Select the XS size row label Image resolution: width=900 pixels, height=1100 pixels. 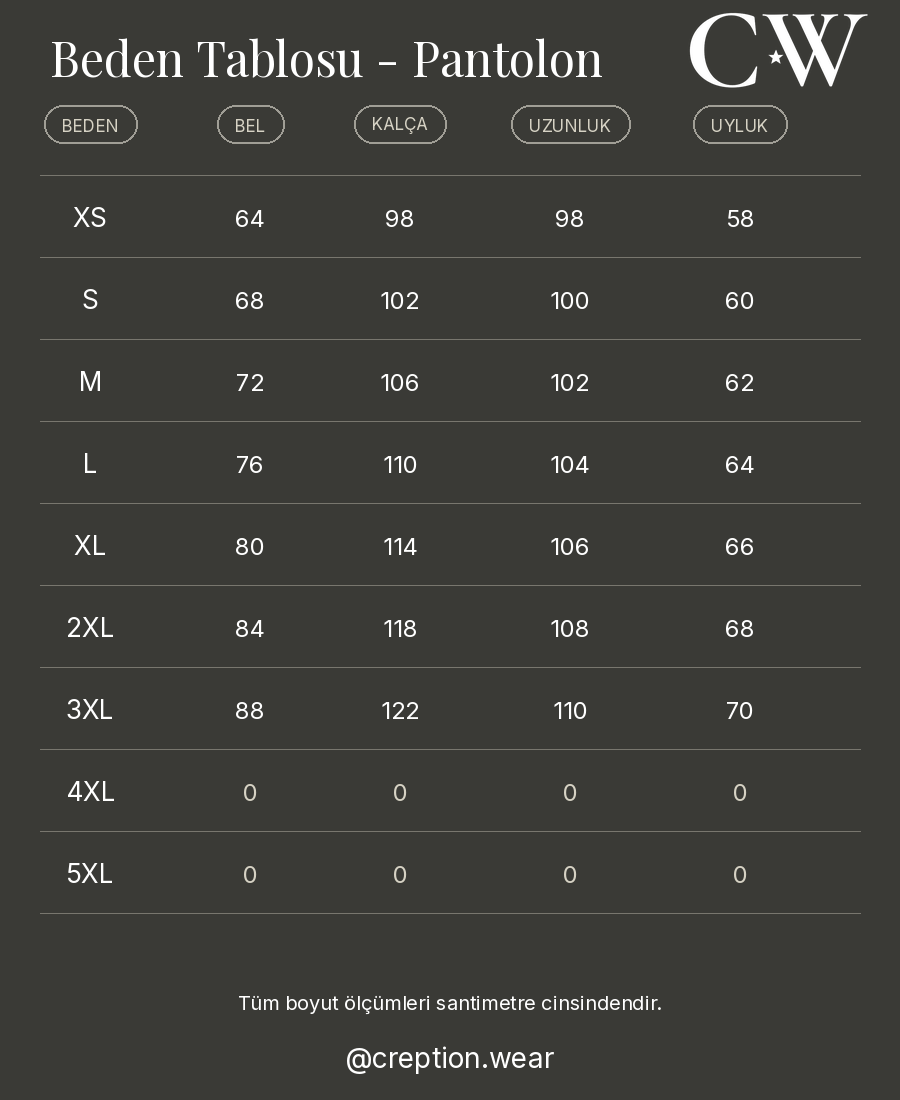point(90,218)
